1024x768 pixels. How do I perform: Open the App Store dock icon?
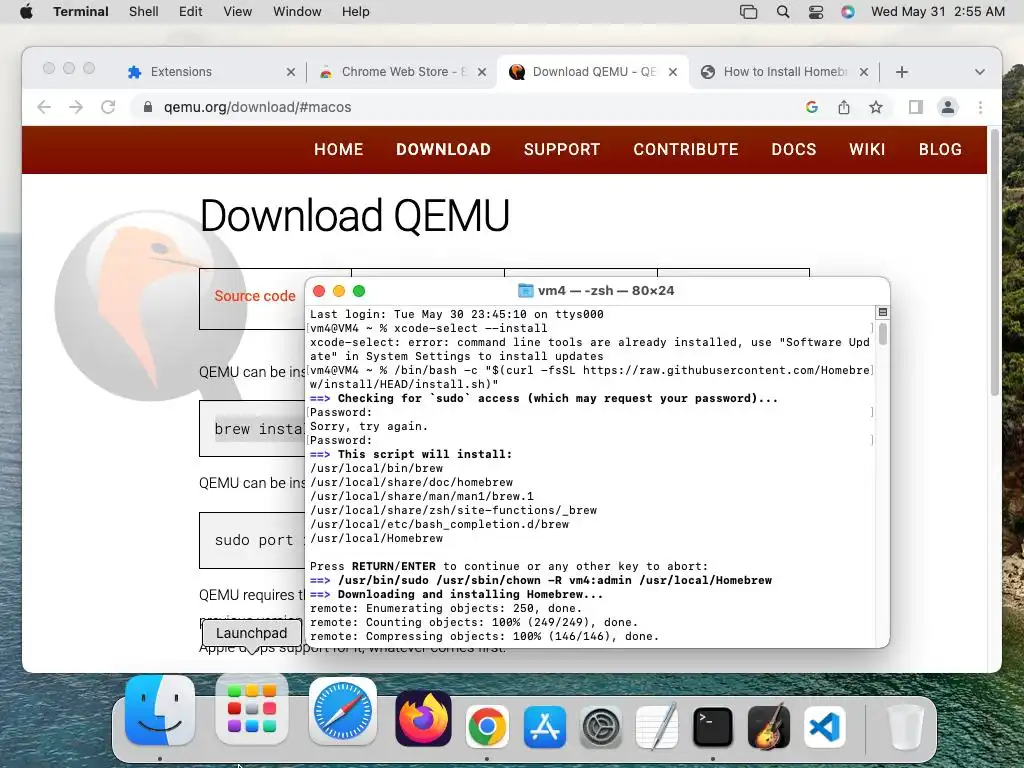click(545, 726)
